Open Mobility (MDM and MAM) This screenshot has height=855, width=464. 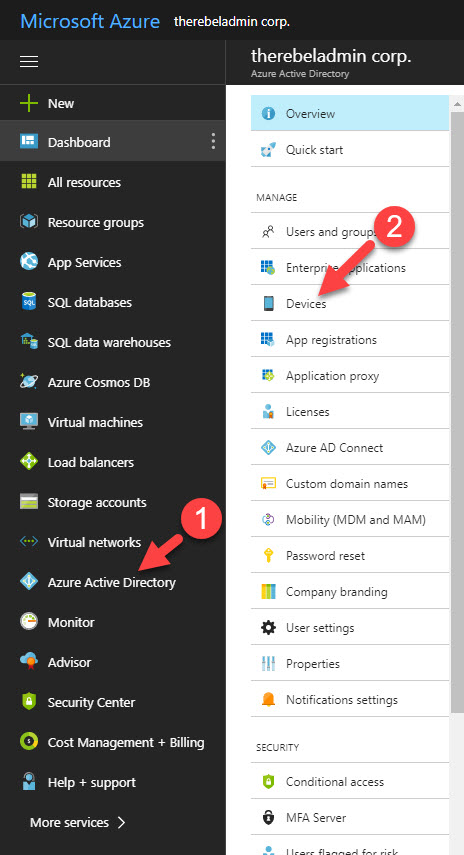350,520
